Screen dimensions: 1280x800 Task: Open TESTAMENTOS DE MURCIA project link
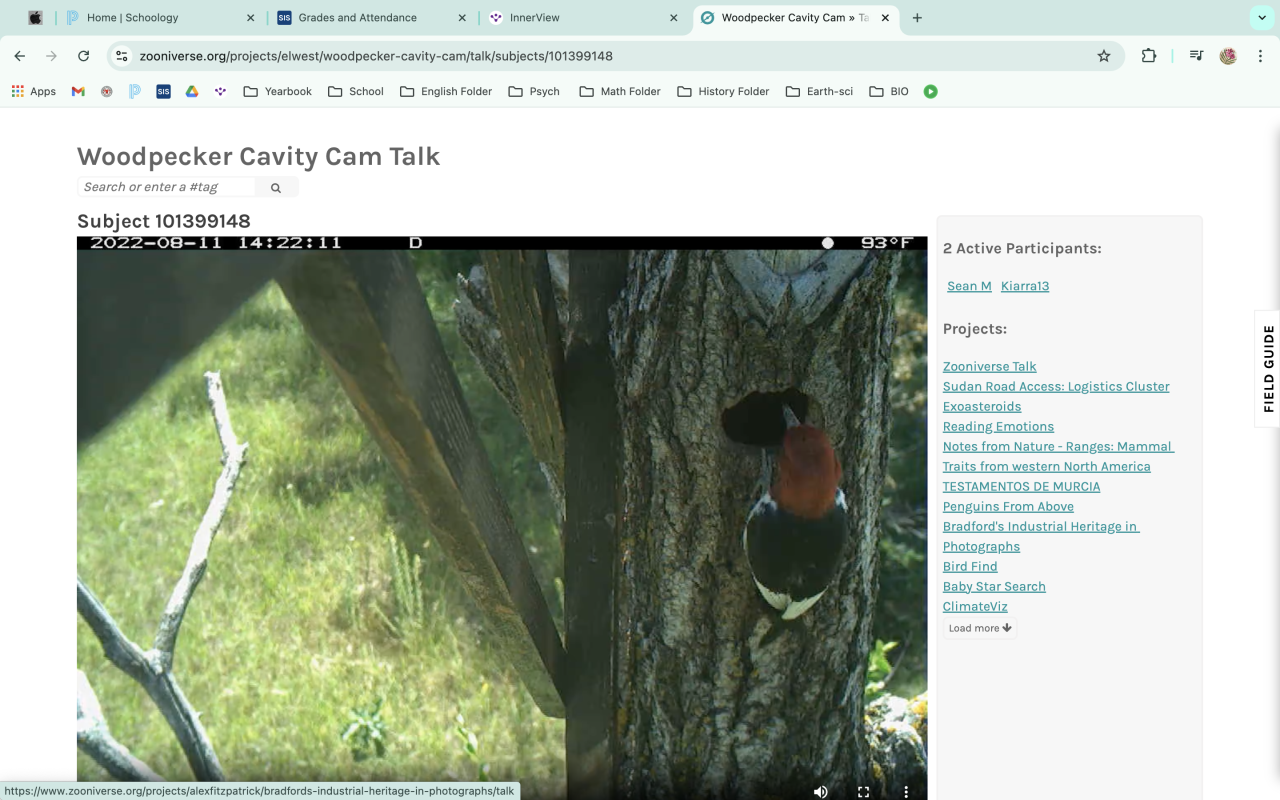1021,486
